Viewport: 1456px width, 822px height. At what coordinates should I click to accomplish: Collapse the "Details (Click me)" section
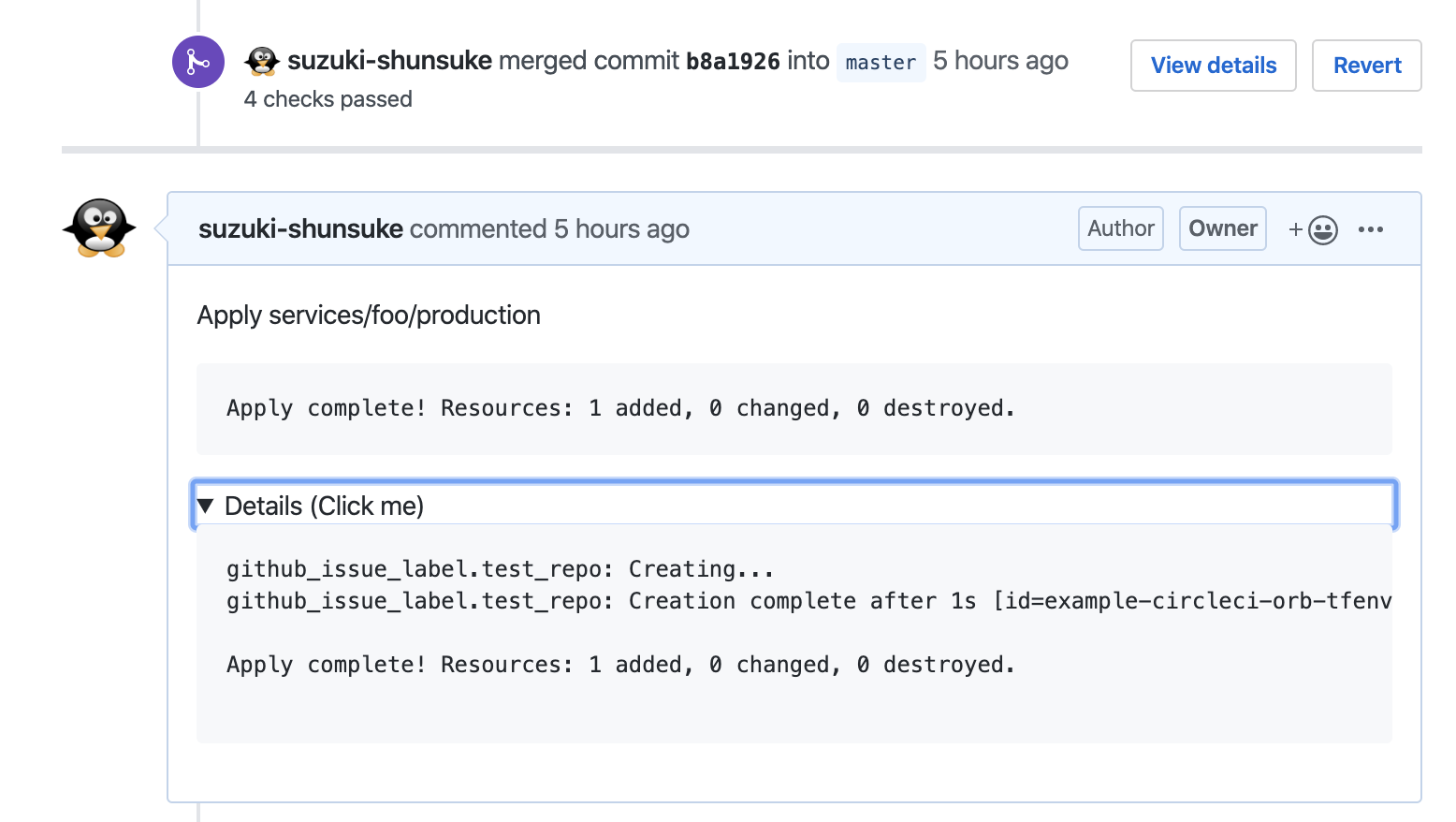(324, 506)
